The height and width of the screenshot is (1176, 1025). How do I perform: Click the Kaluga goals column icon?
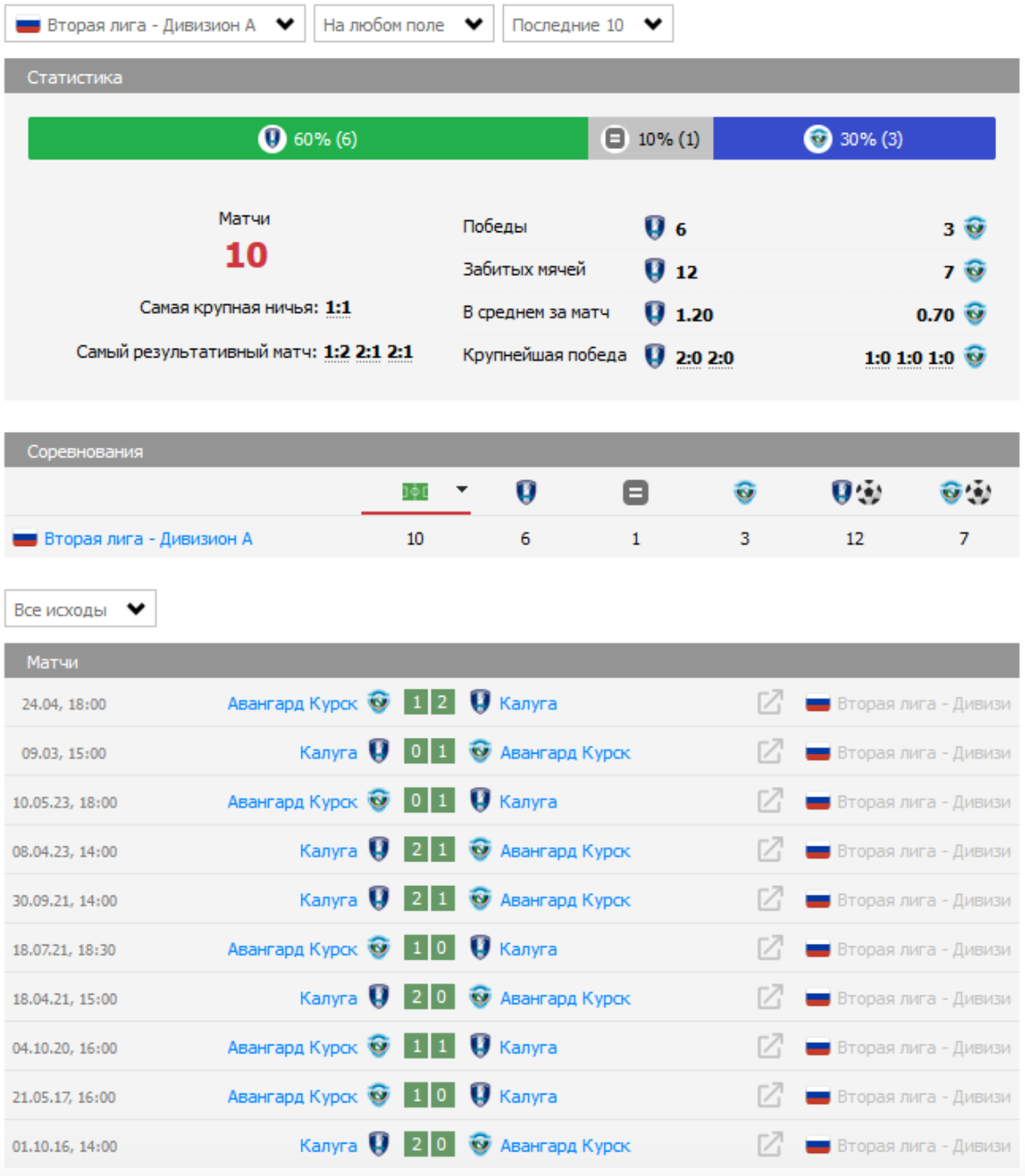[x=855, y=492]
